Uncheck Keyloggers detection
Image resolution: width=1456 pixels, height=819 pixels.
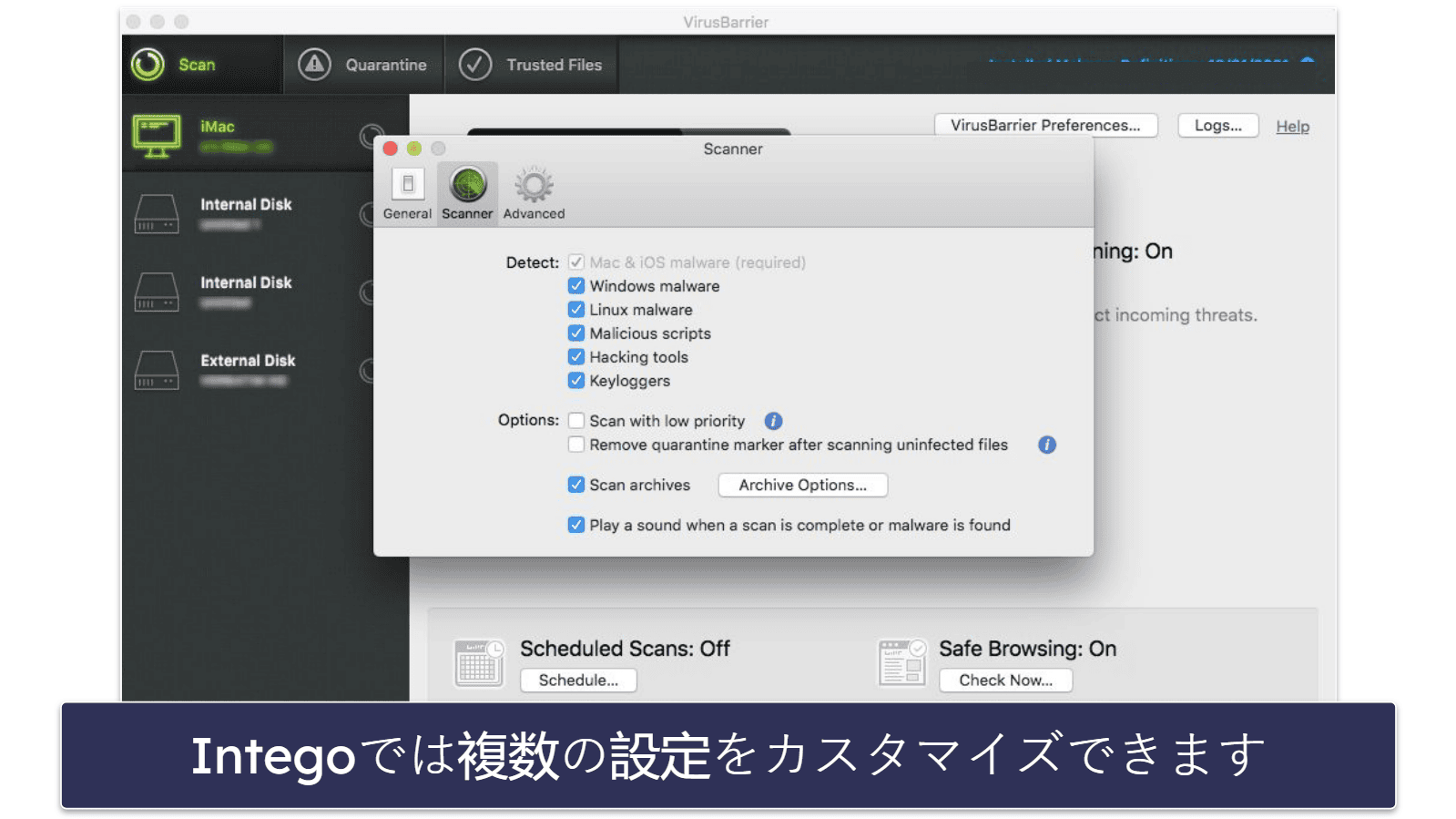(576, 381)
